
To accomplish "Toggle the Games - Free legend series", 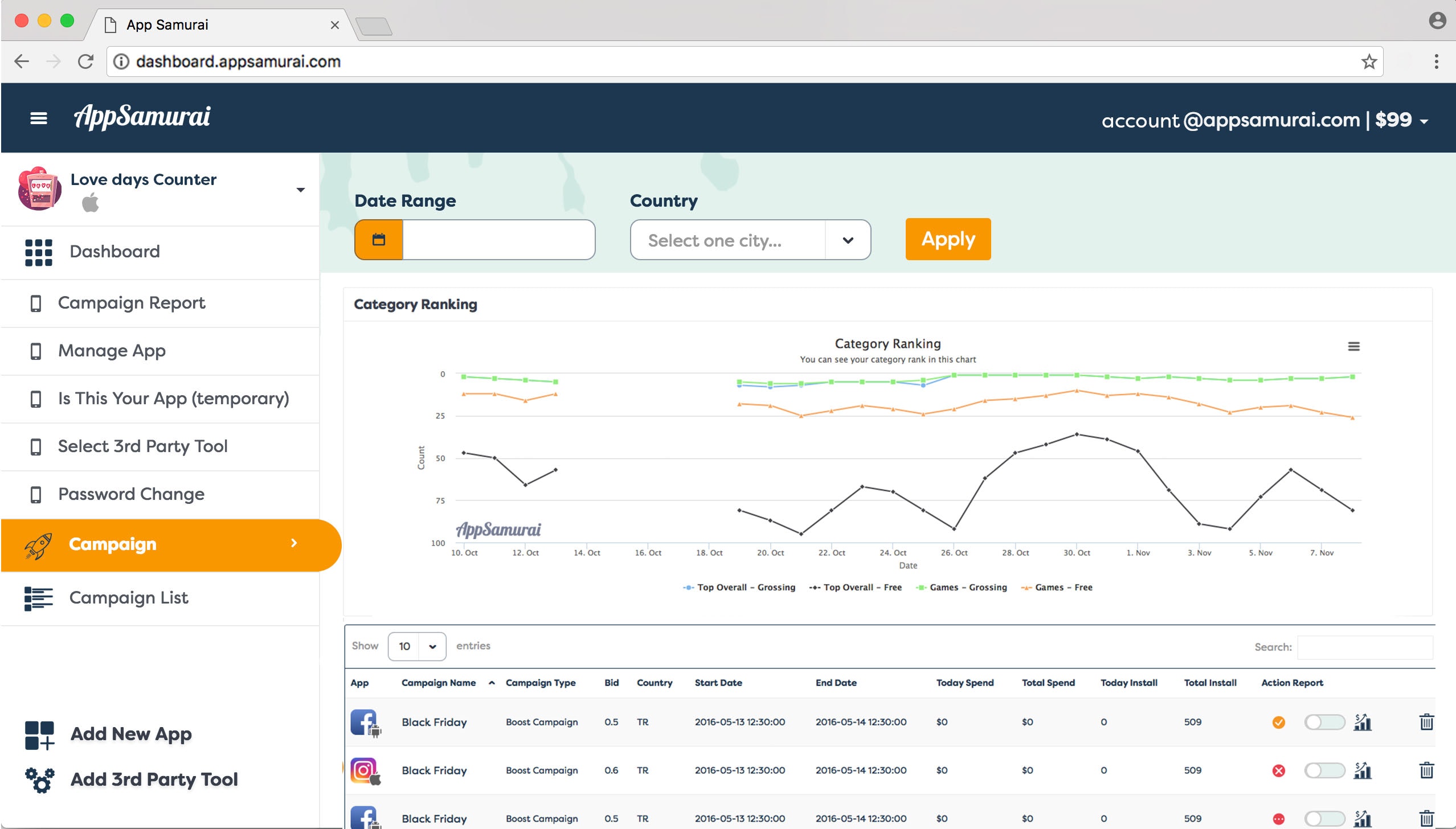I will 1062,587.
